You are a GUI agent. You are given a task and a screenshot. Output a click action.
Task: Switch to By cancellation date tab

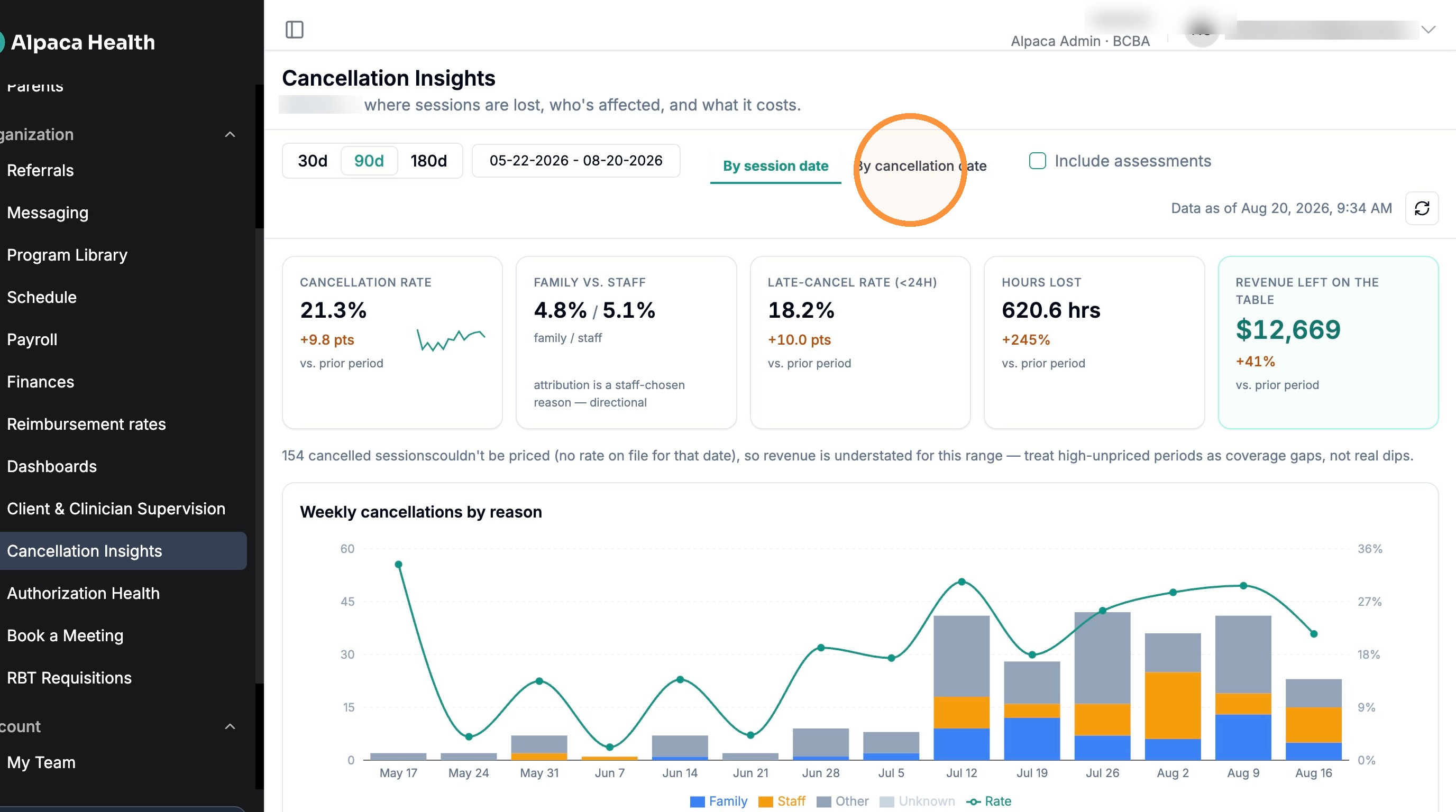tap(921, 166)
